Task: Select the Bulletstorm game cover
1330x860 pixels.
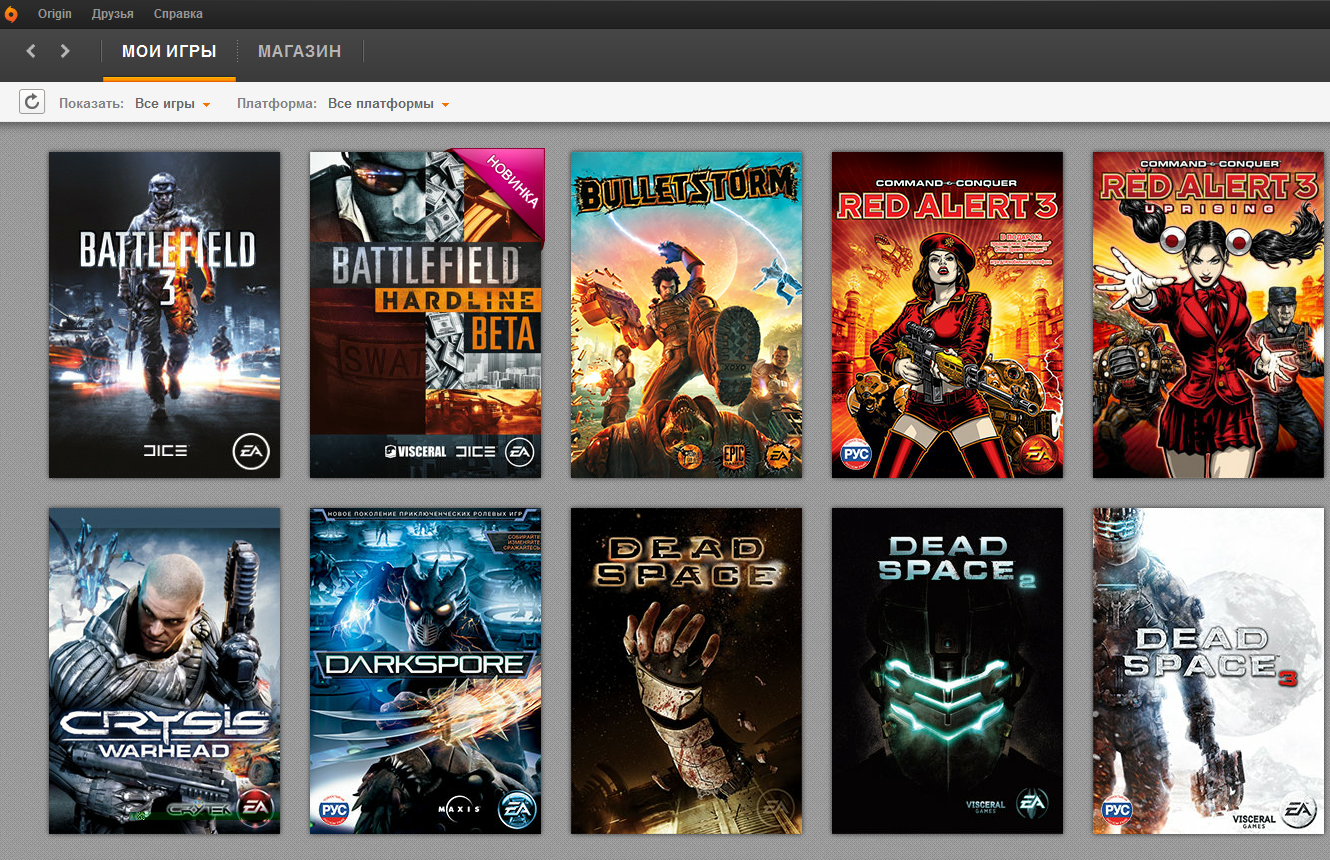Action: (687, 314)
